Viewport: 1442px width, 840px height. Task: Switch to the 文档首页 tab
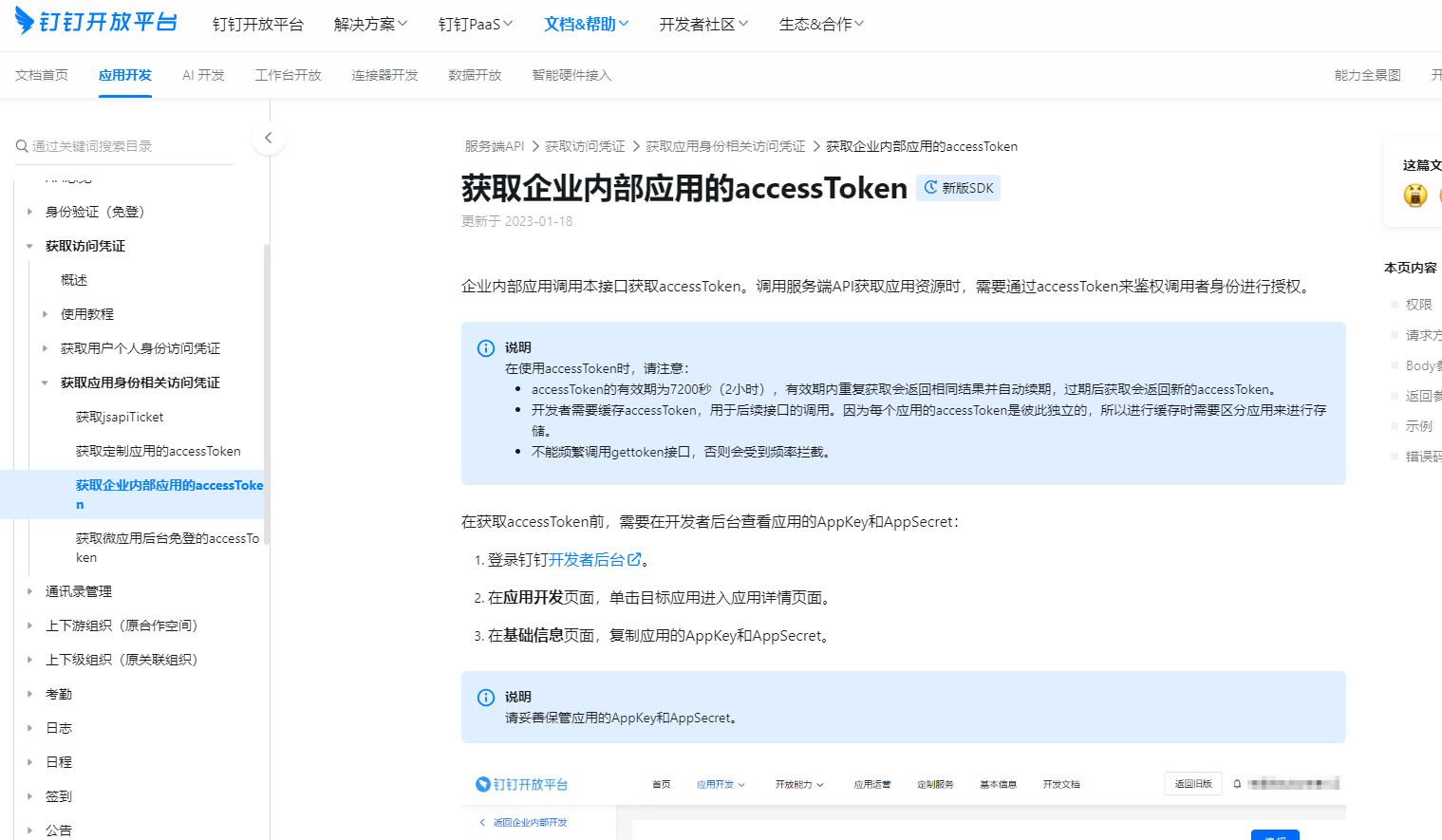pos(42,75)
